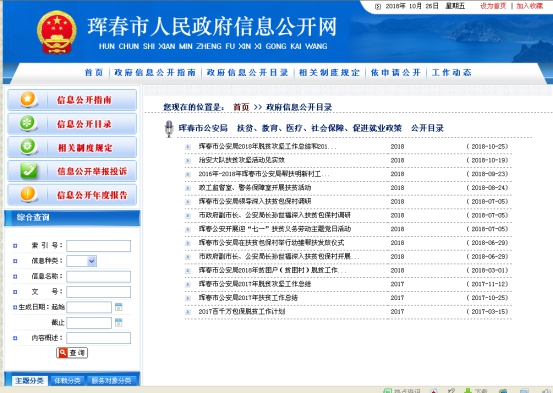Focus the 内容概述 input field
The image size is (553, 393).
tap(98, 338)
